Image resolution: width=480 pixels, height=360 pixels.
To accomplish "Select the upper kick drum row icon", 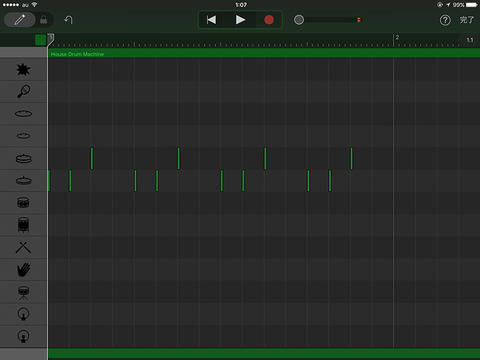I will 23,314.
